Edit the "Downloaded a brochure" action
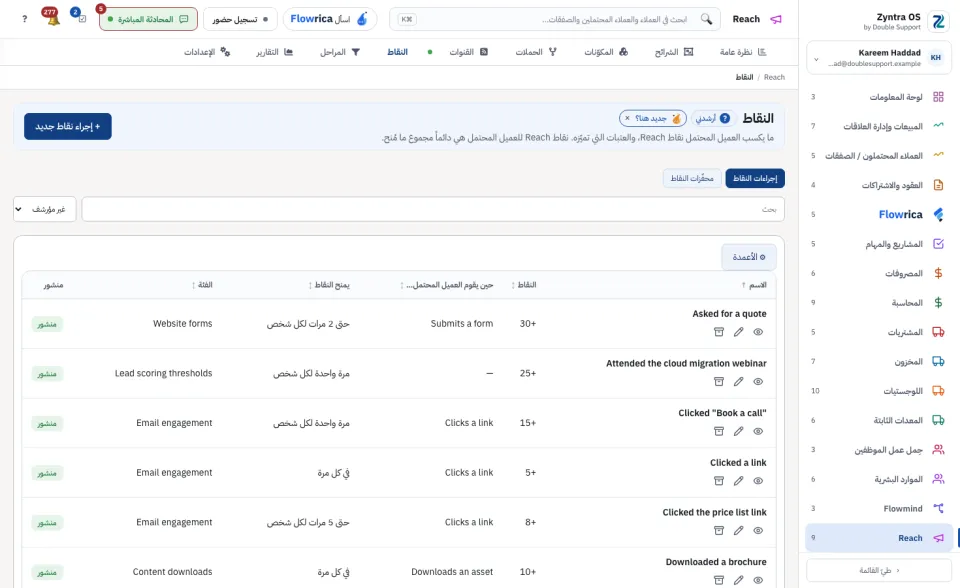960x588 pixels. pyautogui.click(x=738, y=580)
